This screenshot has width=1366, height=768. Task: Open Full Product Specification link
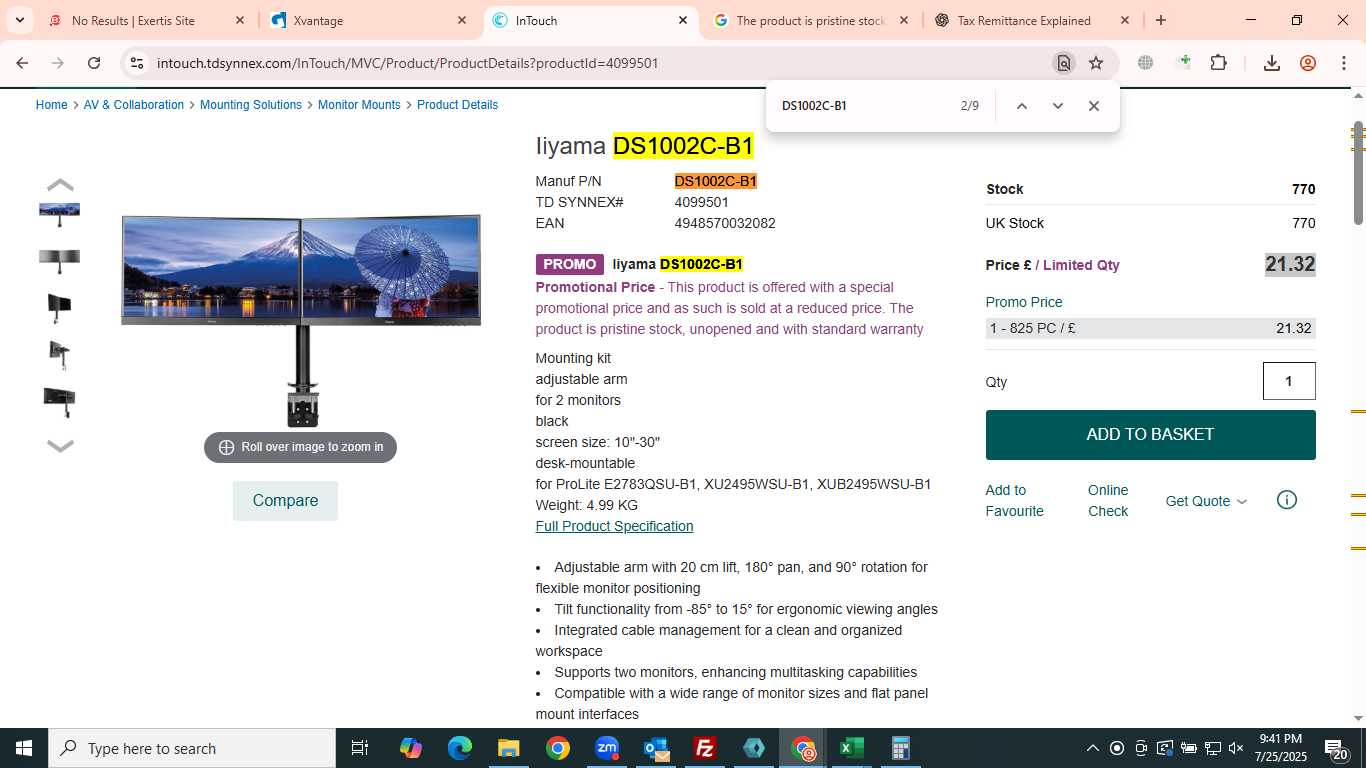[614, 526]
